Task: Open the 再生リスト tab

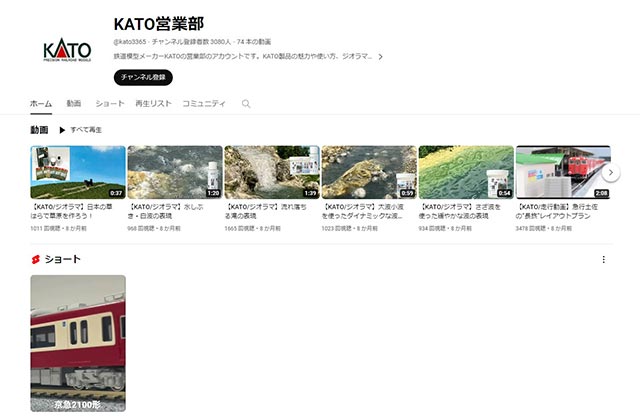Action: point(153,104)
